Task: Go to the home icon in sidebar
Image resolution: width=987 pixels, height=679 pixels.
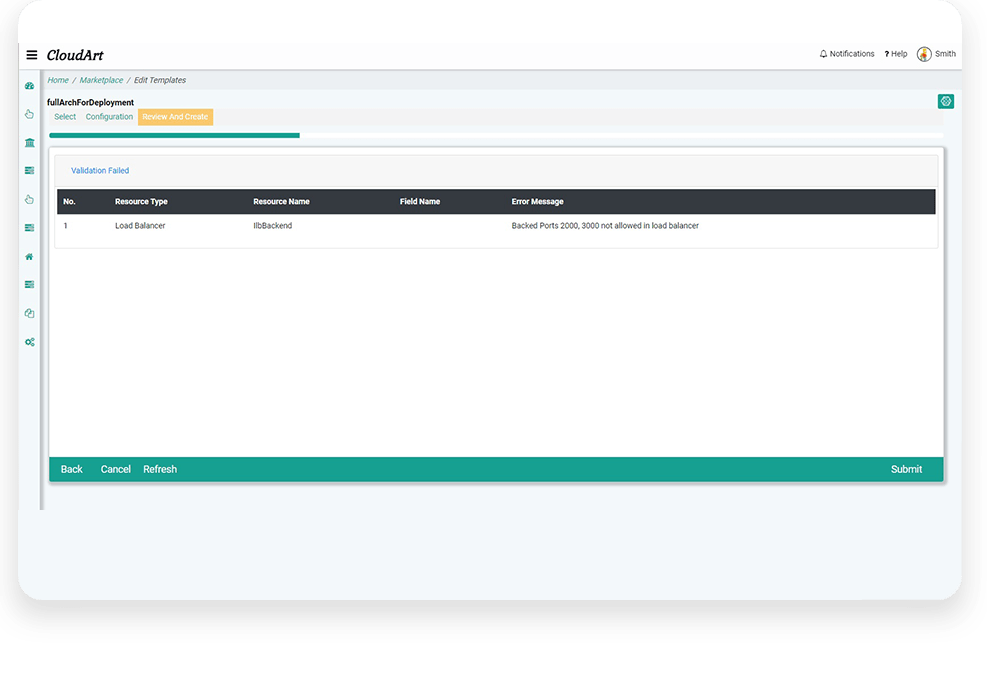Action: 30,257
